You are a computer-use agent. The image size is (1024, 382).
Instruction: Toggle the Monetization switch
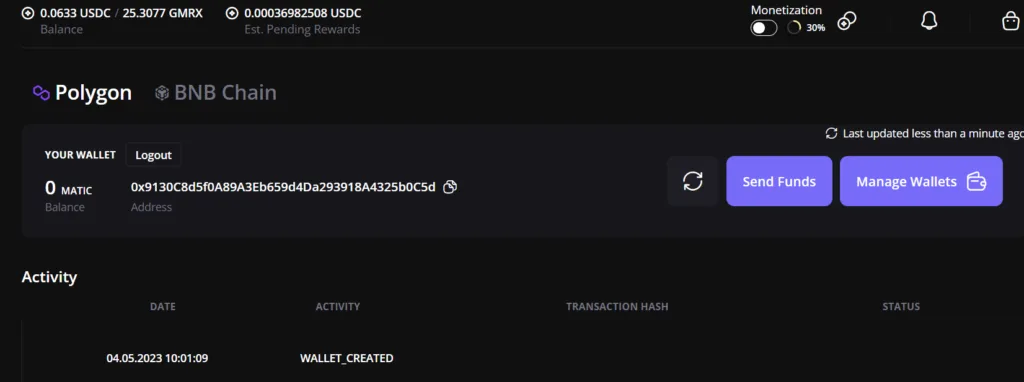[x=763, y=28]
